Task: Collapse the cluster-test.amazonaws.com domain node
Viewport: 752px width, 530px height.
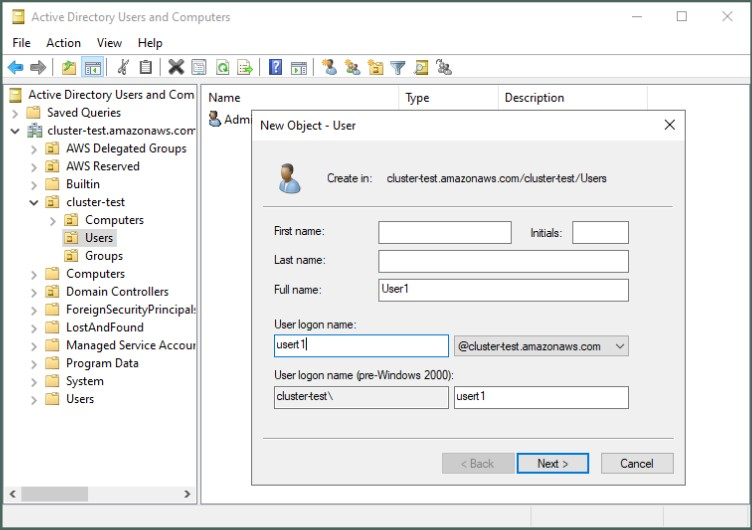Action: (15, 131)
